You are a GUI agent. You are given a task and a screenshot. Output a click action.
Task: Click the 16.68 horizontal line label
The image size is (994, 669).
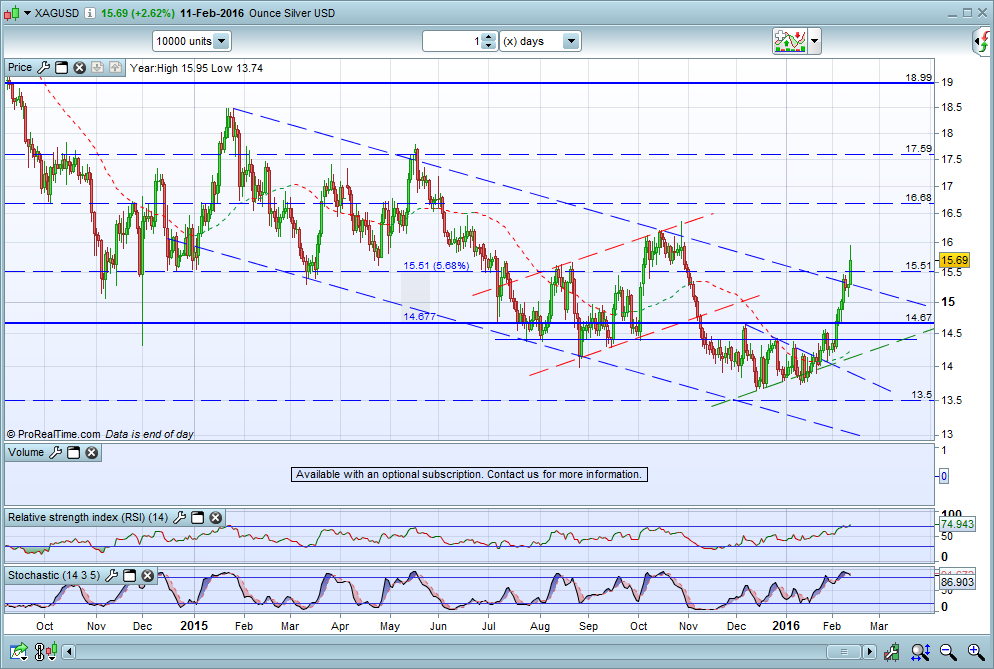pos(919,197)
